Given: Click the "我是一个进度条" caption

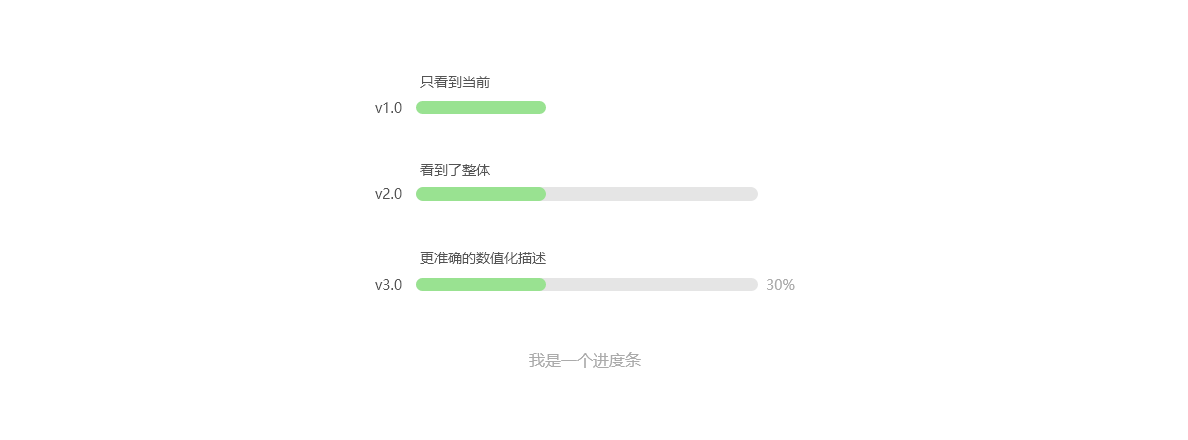Looking at the screenshot, I should (584, 361).
